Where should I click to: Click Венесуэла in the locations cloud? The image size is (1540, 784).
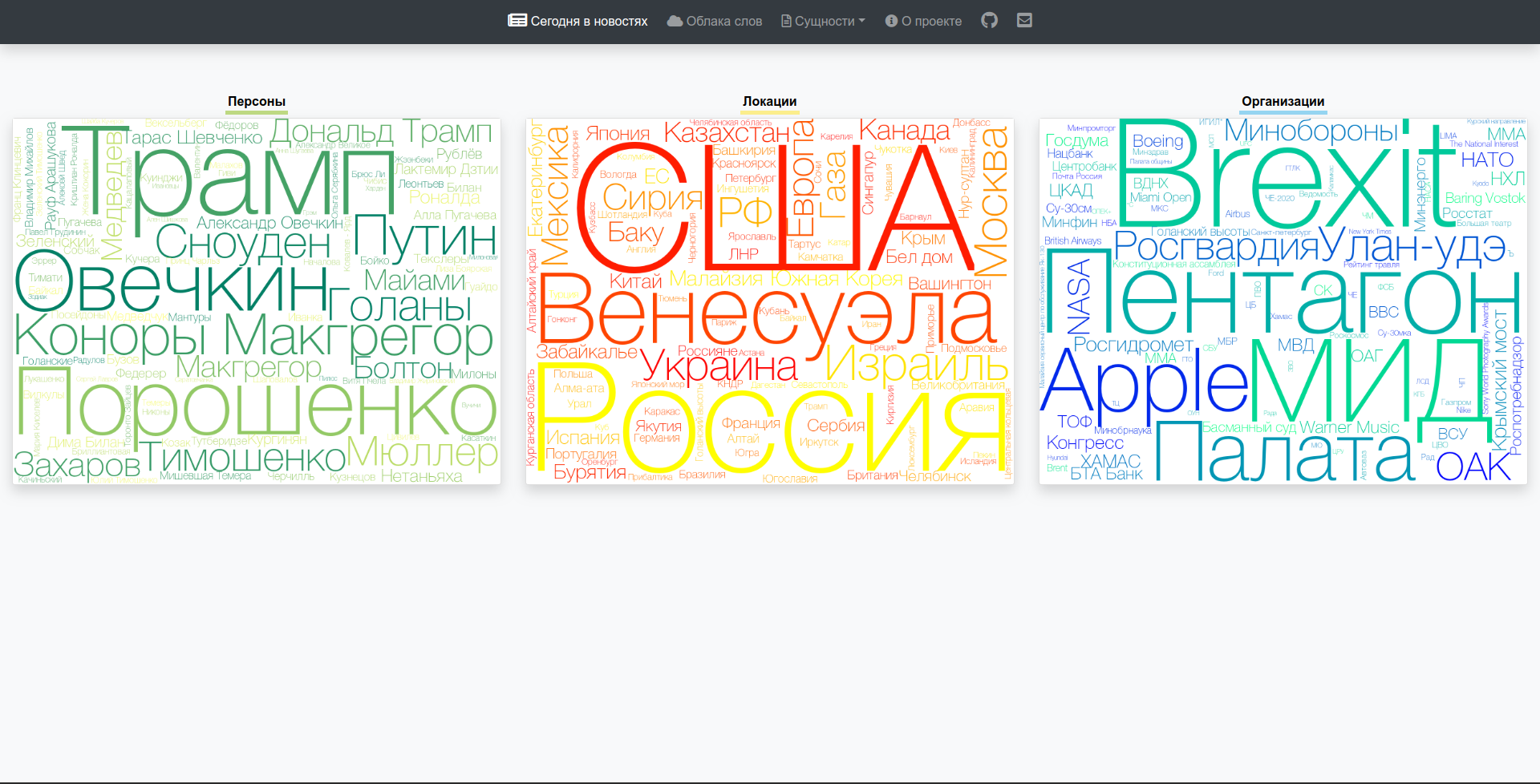click(x=767, y=314)
